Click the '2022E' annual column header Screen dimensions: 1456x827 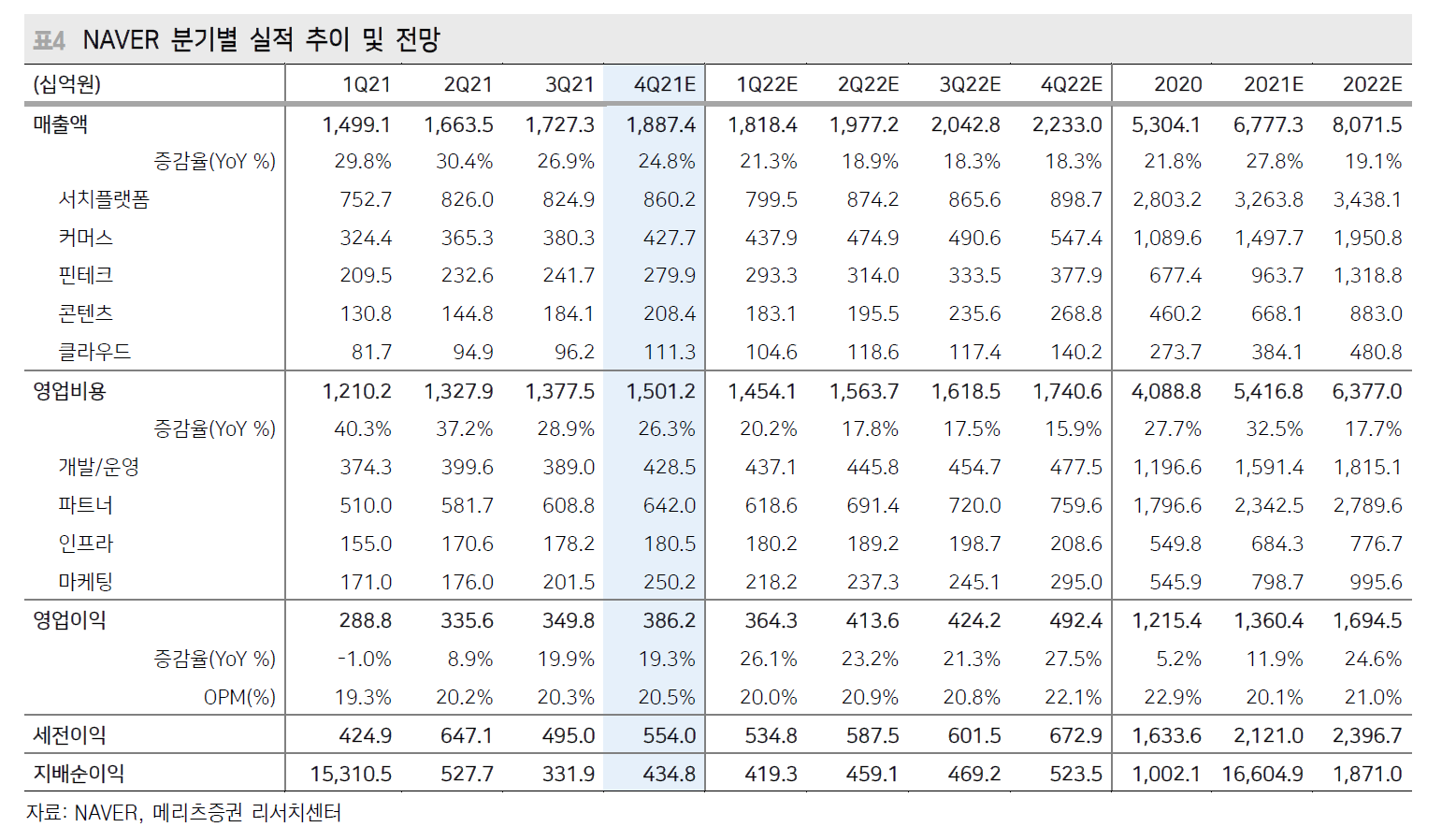coord(1373,84)
